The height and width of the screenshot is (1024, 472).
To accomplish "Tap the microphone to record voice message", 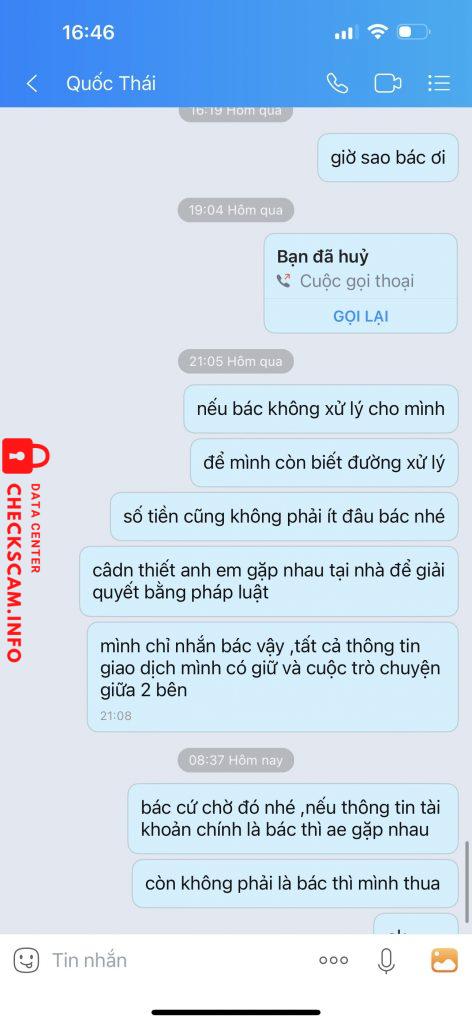I will point(386,960).
